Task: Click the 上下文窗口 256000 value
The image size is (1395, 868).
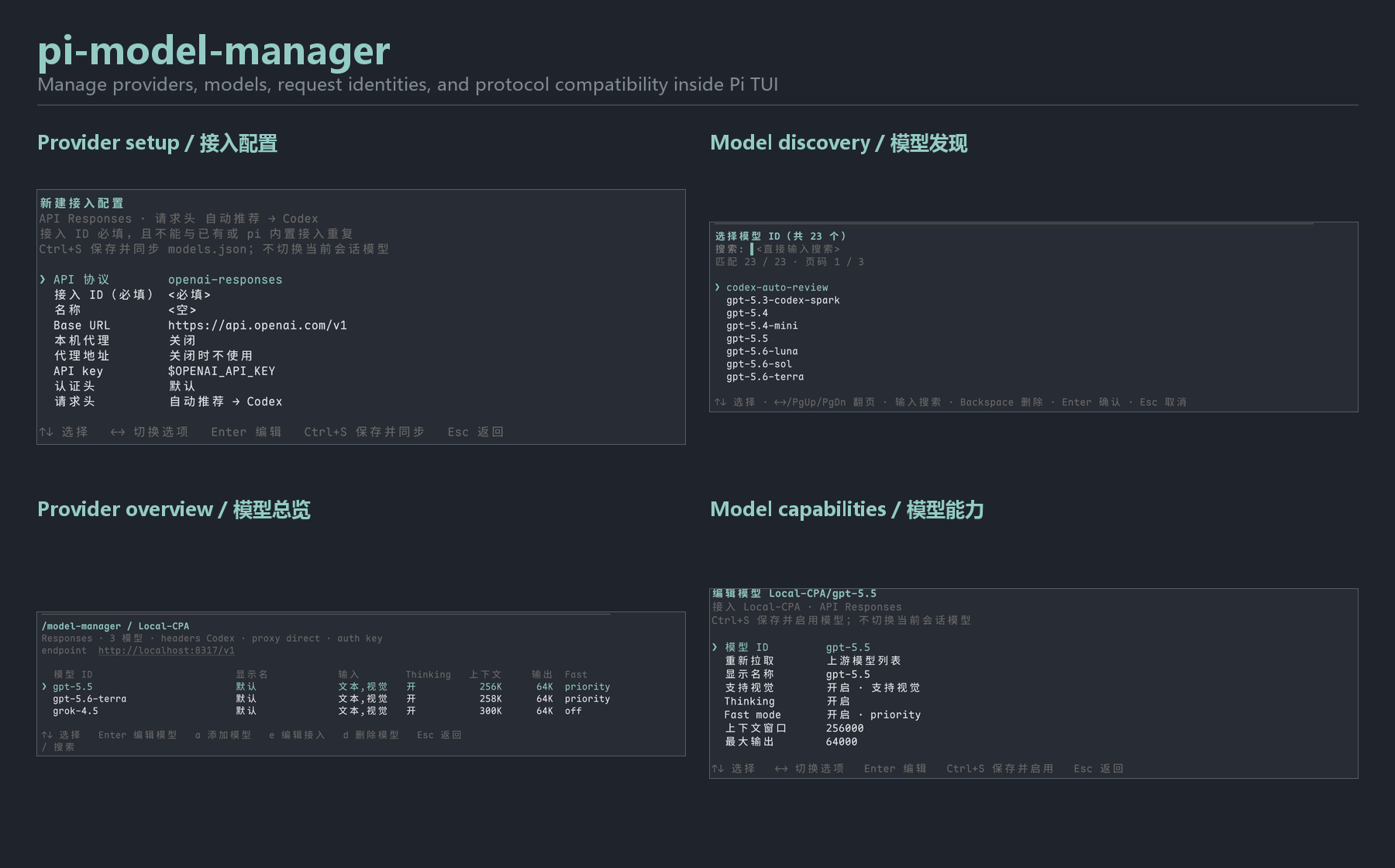Action: 845,728
